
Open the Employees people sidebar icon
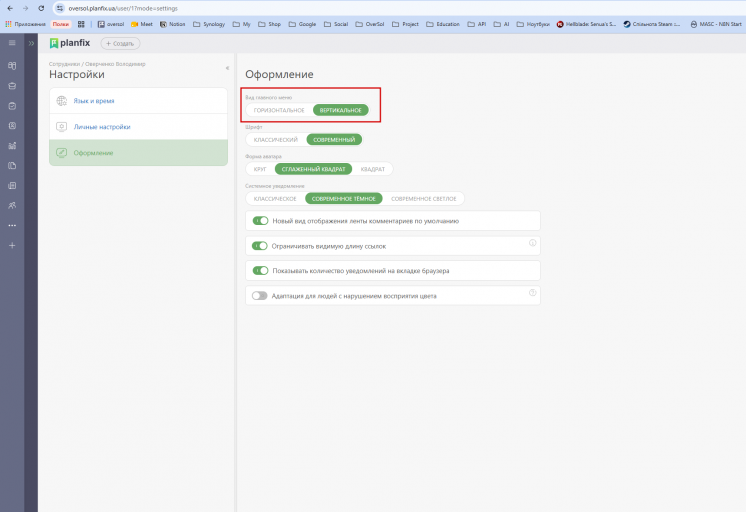(x=12, y=206)
